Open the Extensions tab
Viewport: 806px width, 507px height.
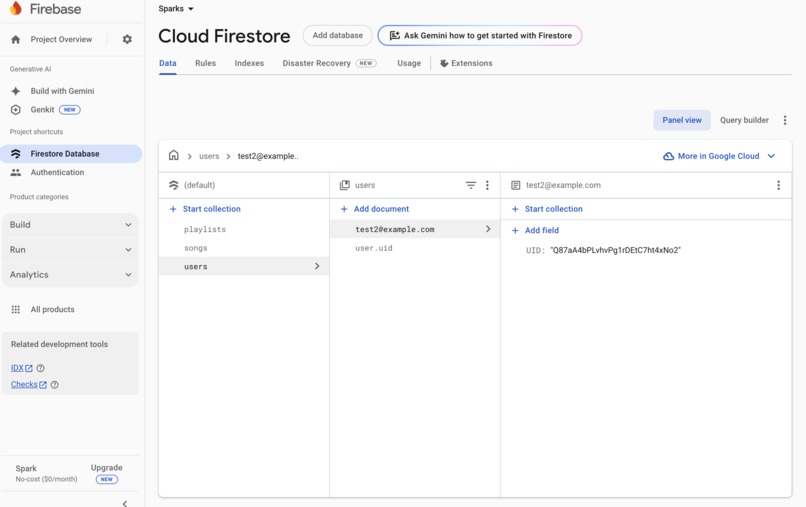(466, 63)
